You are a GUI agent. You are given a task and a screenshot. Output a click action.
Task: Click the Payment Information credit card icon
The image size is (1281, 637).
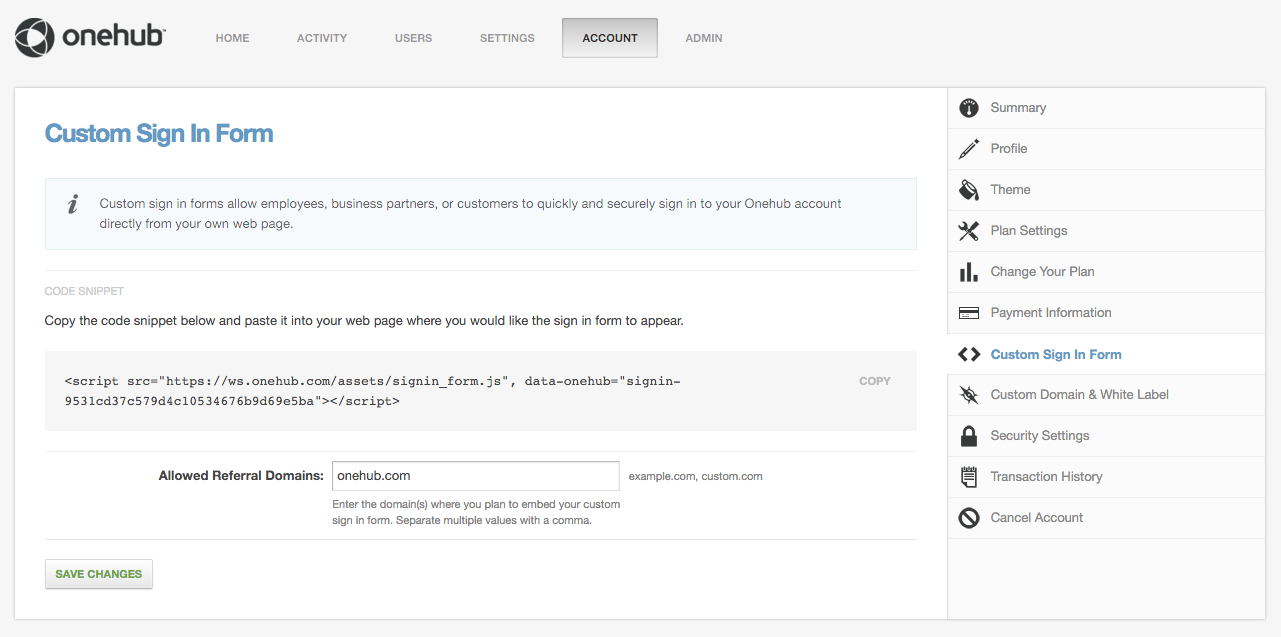tap(968, 313)
